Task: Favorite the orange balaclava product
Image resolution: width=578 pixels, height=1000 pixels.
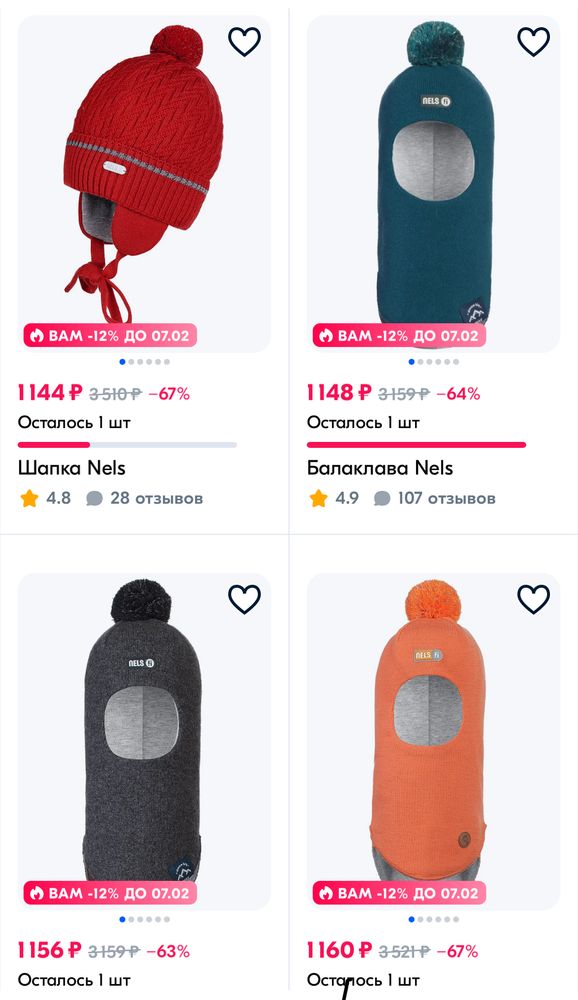Action: [x=532, y=598]
